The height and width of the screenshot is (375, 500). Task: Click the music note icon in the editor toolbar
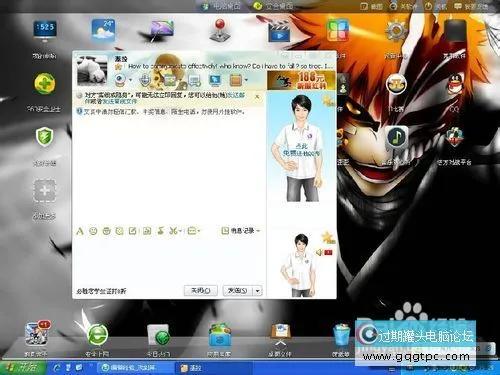click(161, 231)
